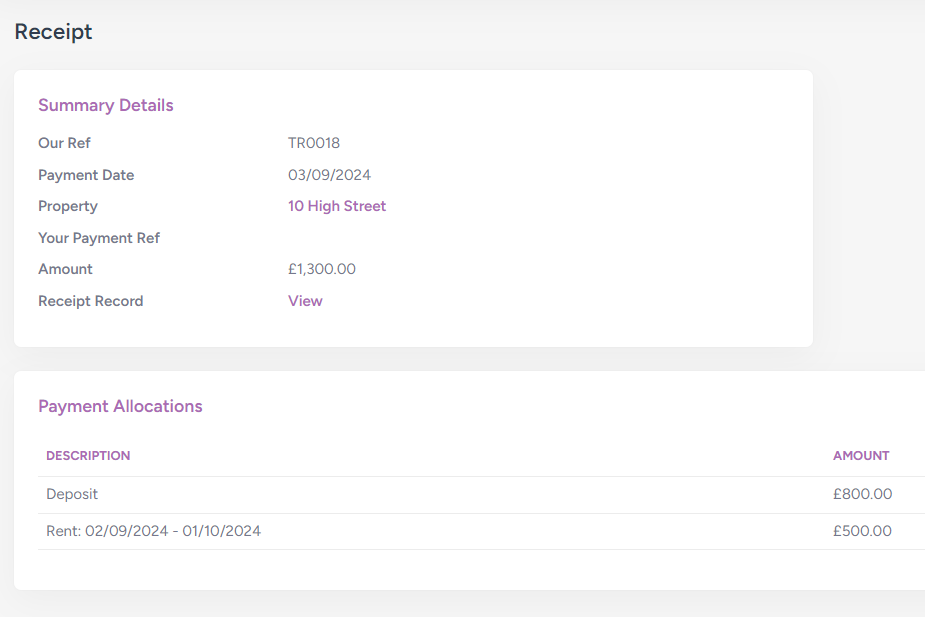Click the Amount label in Summary Details

tap(65, 269)
